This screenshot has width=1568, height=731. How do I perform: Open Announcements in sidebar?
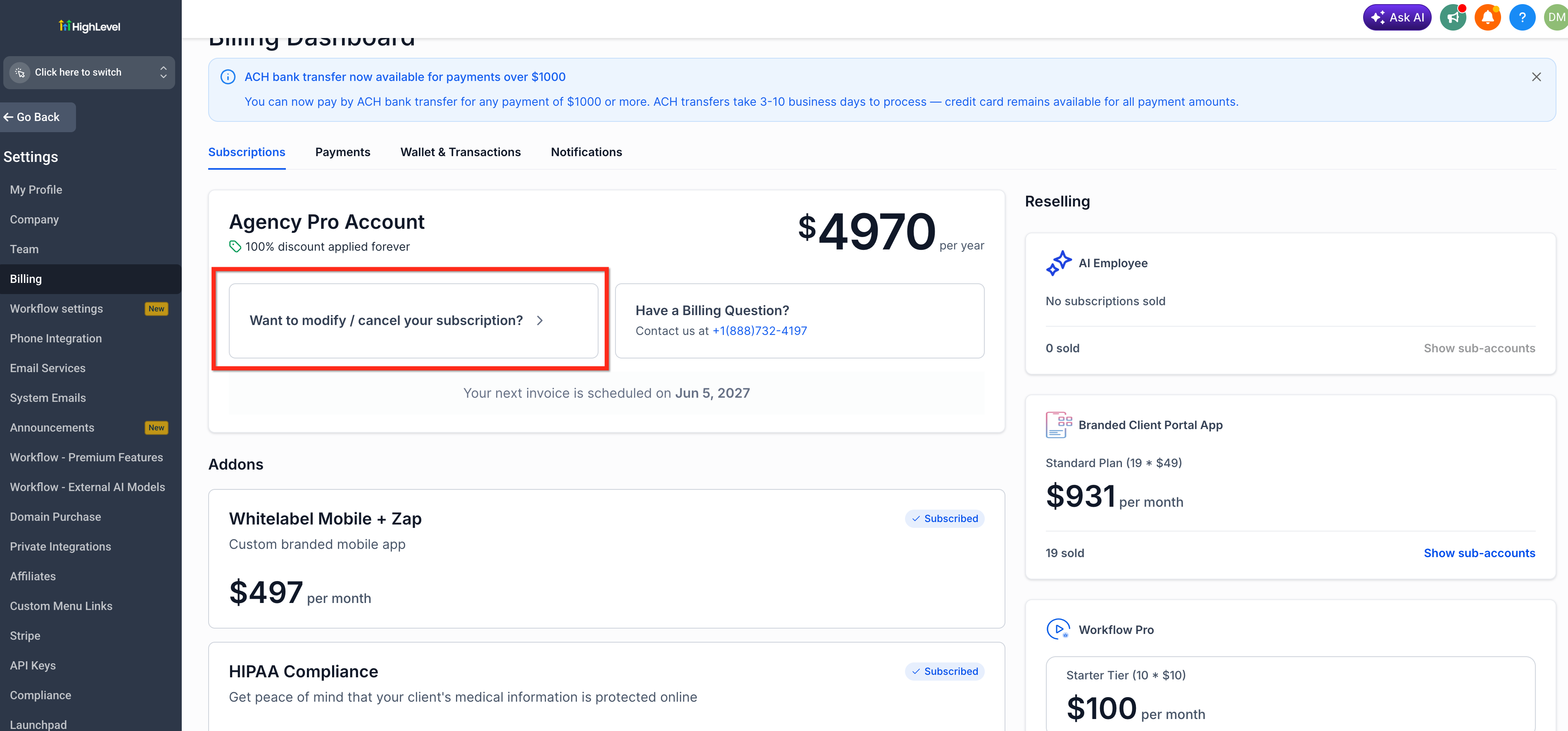[52, 428]
